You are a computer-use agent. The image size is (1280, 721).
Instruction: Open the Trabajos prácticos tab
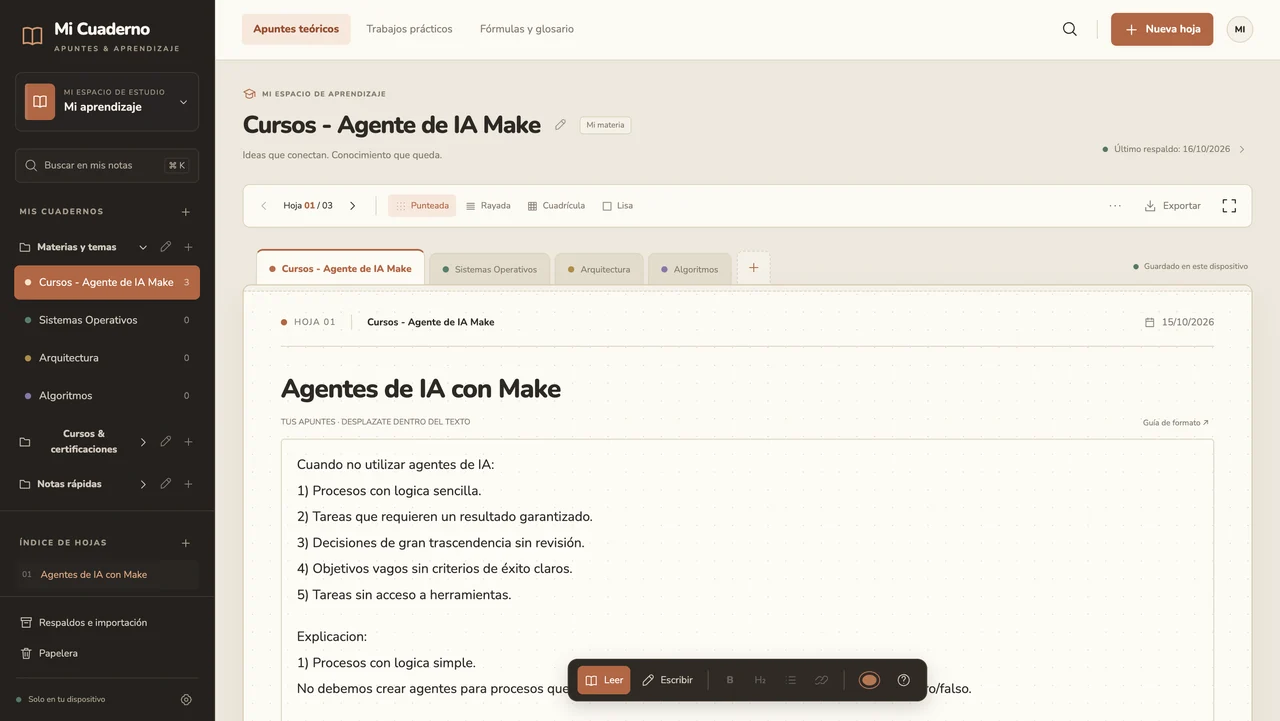(x=409, y=29)
